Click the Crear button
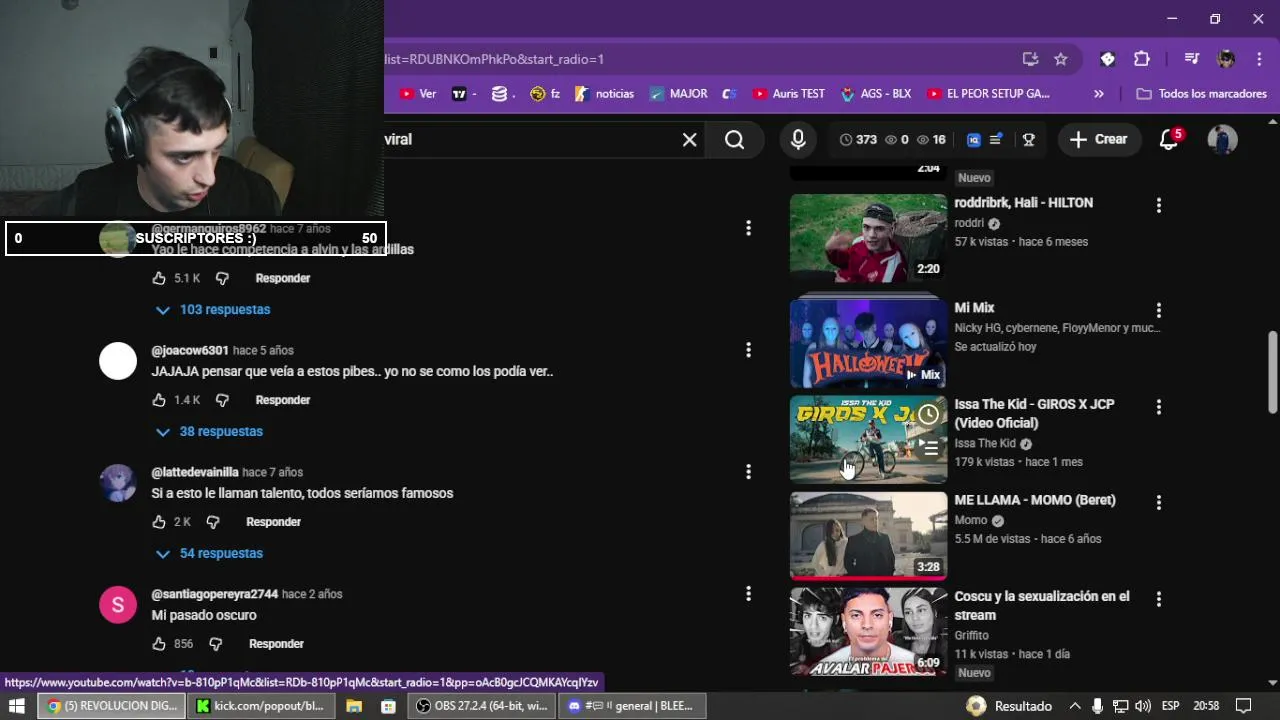The width and height of the screenshot is (1280, 720). click(1098, 140)
